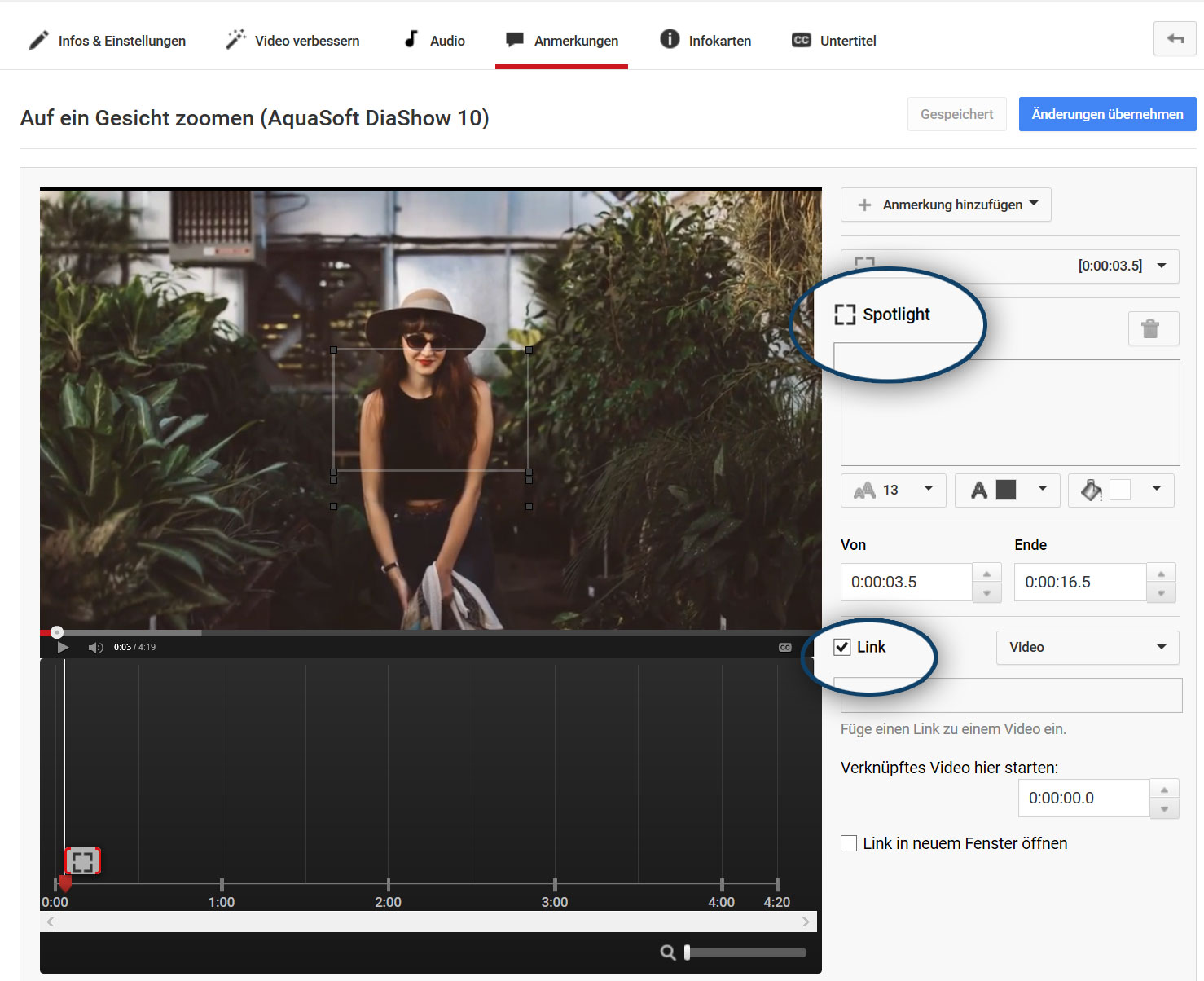Click the Von start time field

point(906,582)
